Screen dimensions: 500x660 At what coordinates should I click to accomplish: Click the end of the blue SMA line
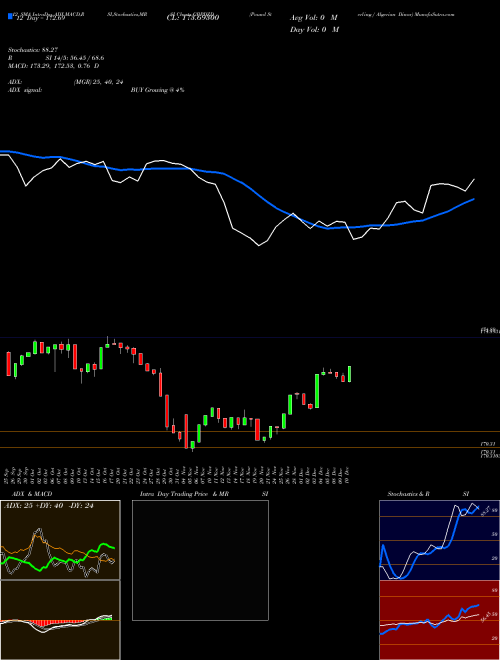tap(474, 199)
